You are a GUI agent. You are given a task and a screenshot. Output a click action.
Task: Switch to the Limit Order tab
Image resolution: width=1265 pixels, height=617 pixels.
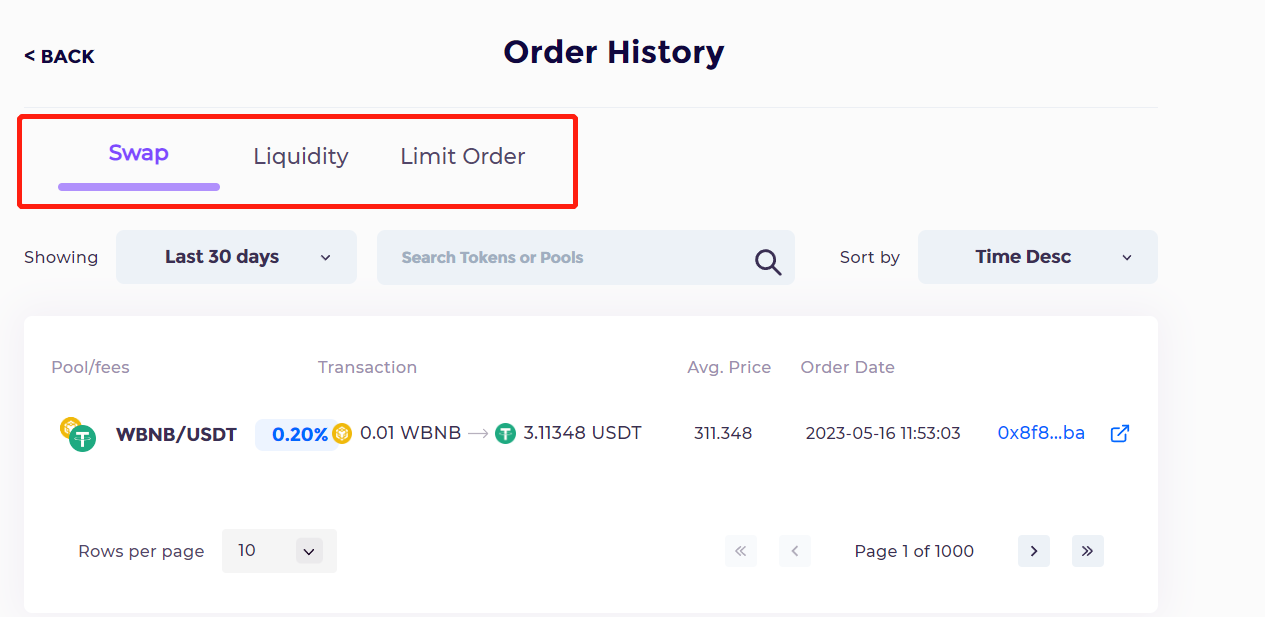tap(463, 156)
